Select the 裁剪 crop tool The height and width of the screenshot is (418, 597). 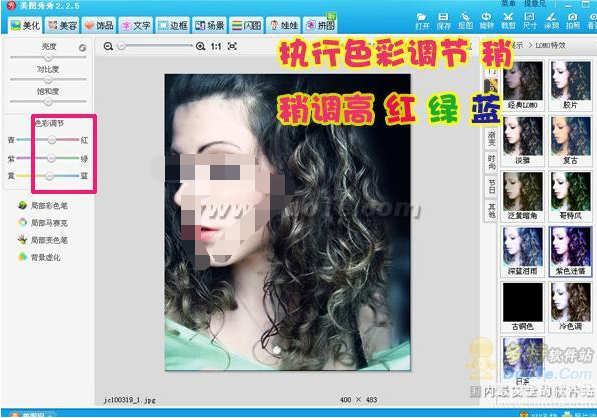click(x=508, y=21)
